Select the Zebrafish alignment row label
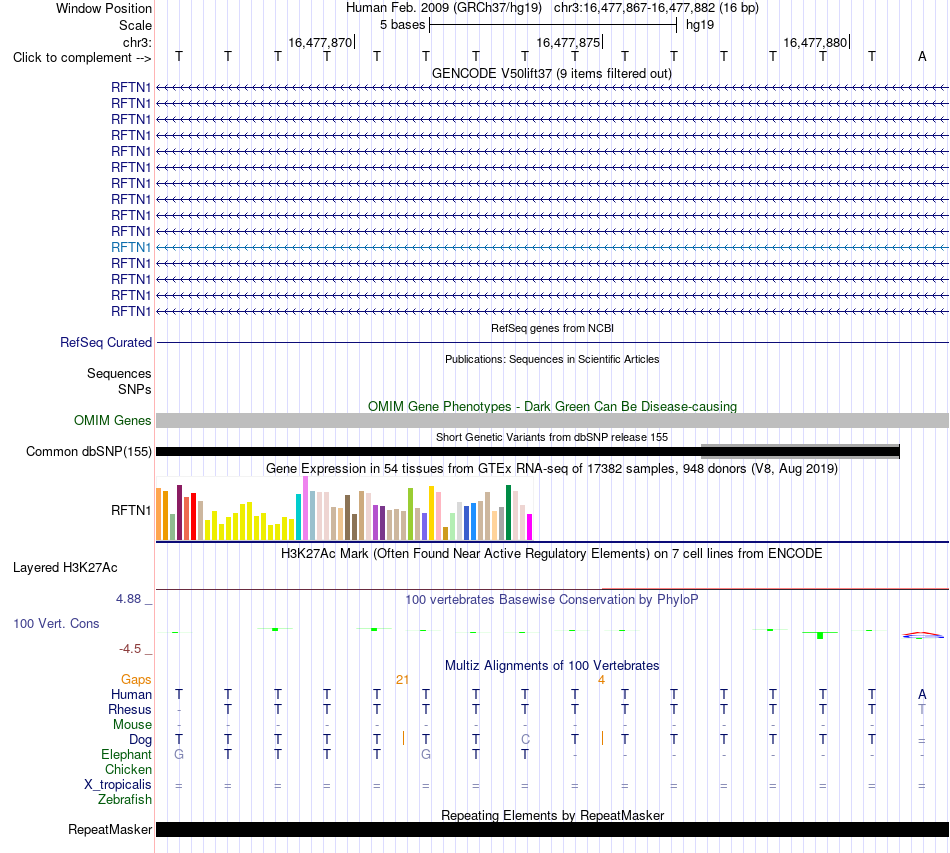 pyautogui.click(x=125, y=800)
